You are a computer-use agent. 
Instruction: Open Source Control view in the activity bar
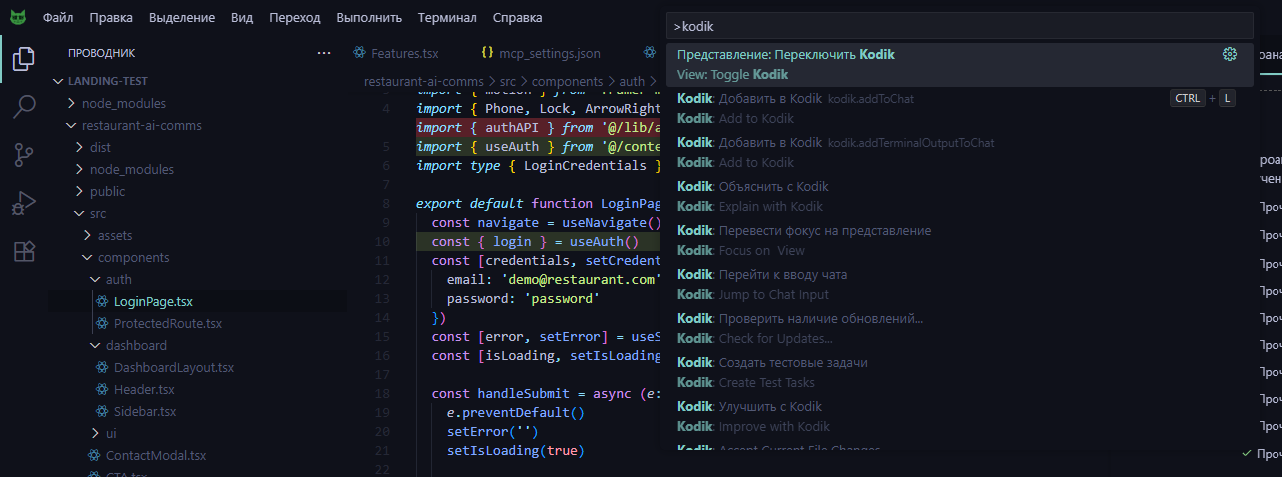coord(24,155)
